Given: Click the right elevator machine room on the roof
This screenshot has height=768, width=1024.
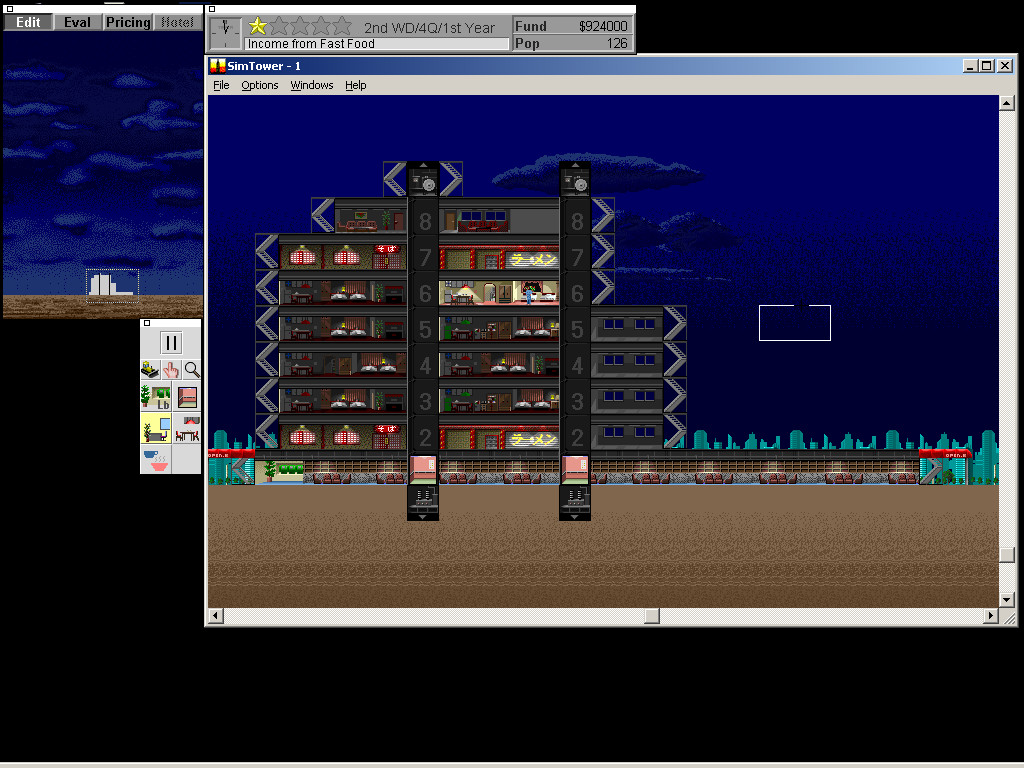Looking at the screenshot, I should (575, 180).
